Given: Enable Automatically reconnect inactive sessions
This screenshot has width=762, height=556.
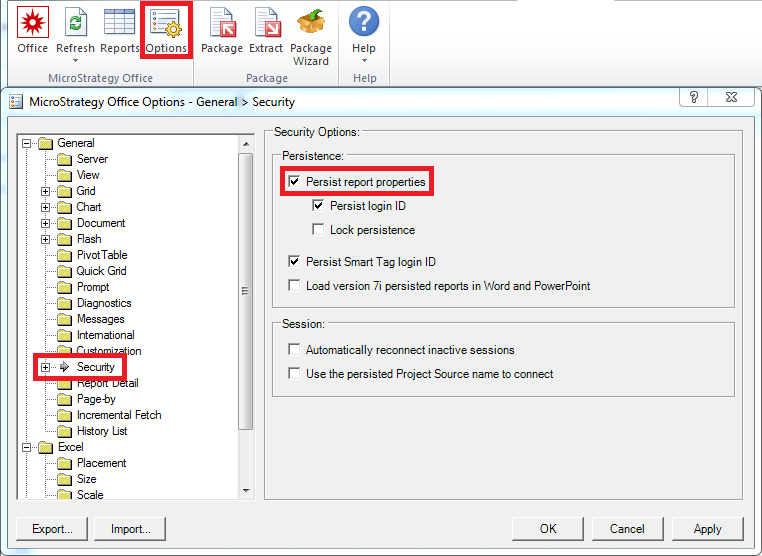Looking at the screenshot, I should (294, 349).
